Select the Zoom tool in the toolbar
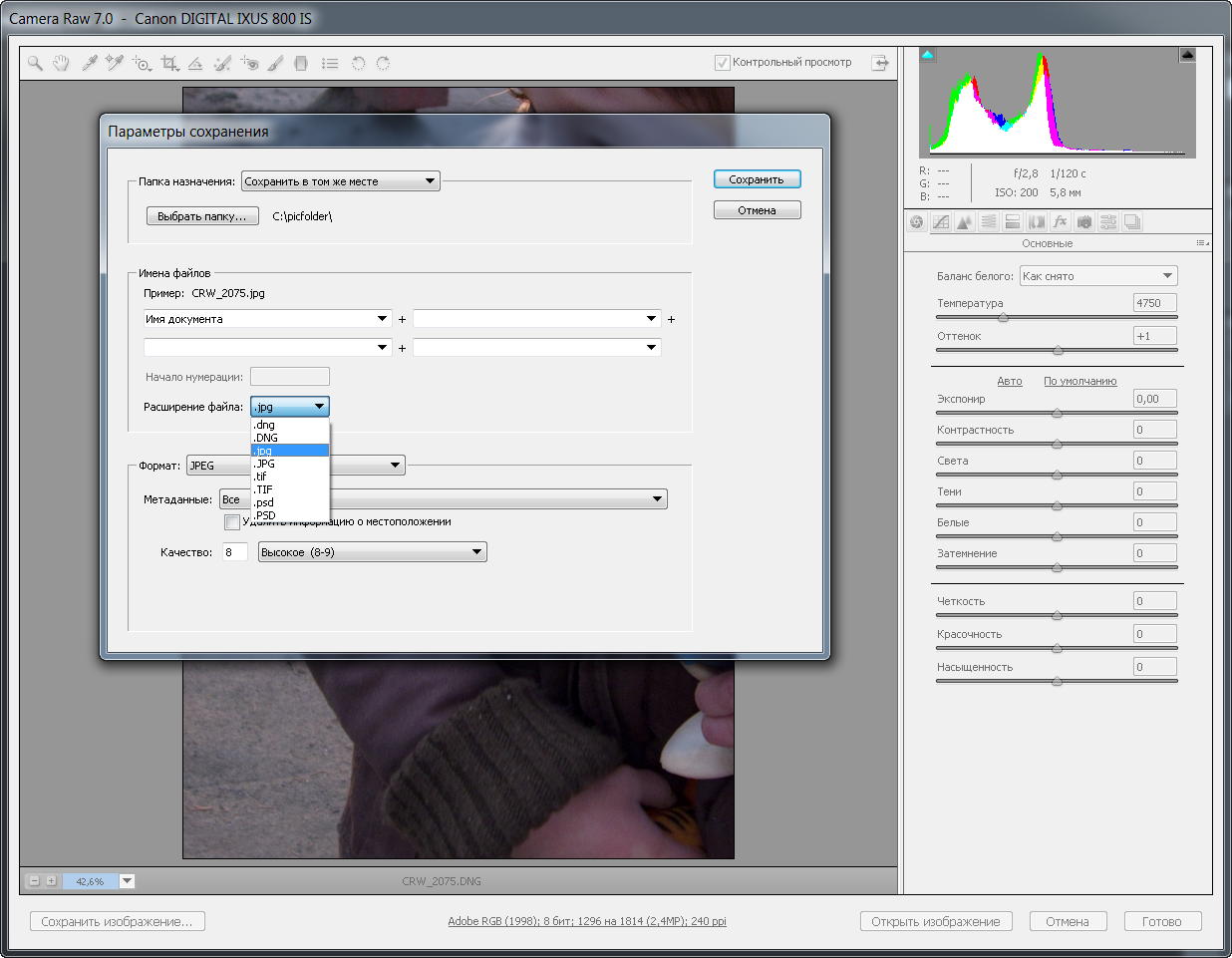 pos(36,63)
